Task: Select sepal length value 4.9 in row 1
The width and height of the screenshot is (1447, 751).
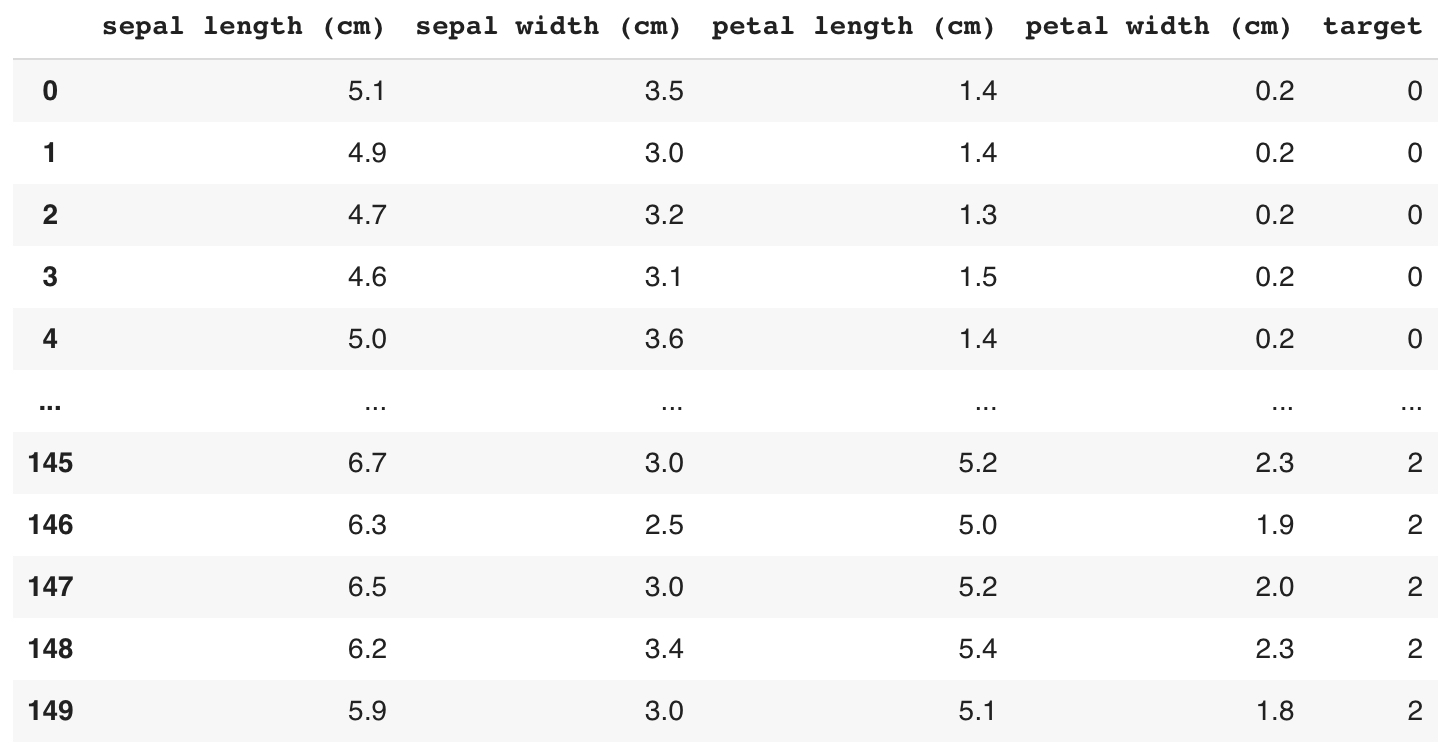Action: click(x=367, y=153)
